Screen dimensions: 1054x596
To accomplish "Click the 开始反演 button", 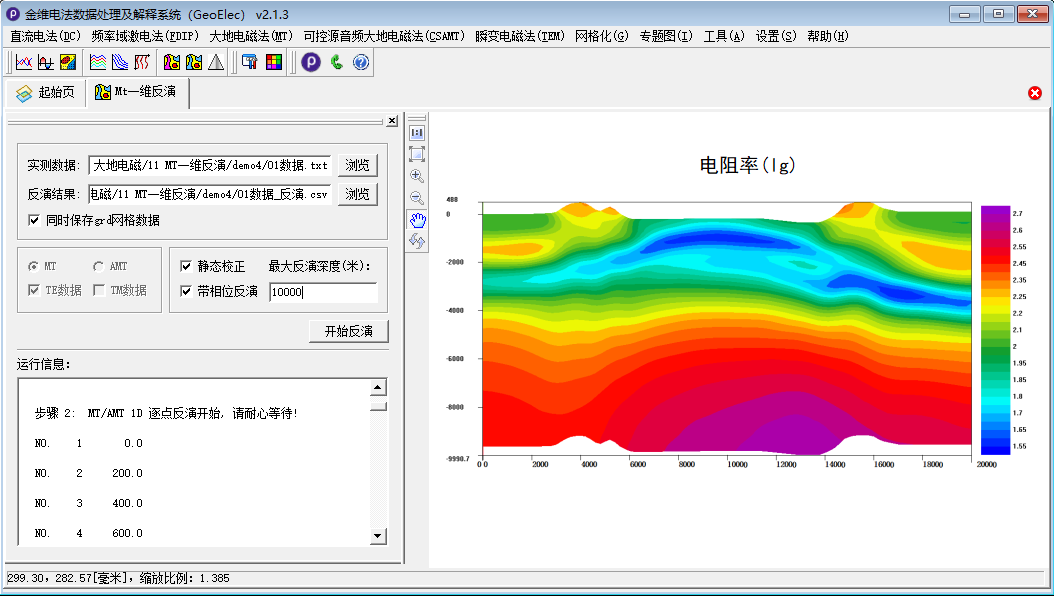I will pos(348,331).
